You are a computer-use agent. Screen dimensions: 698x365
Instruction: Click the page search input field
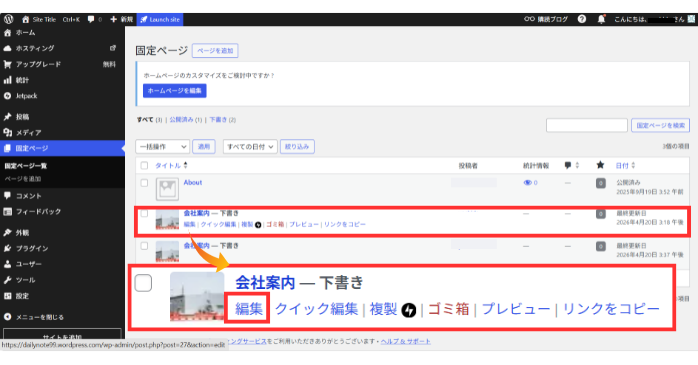pos(587,126)
